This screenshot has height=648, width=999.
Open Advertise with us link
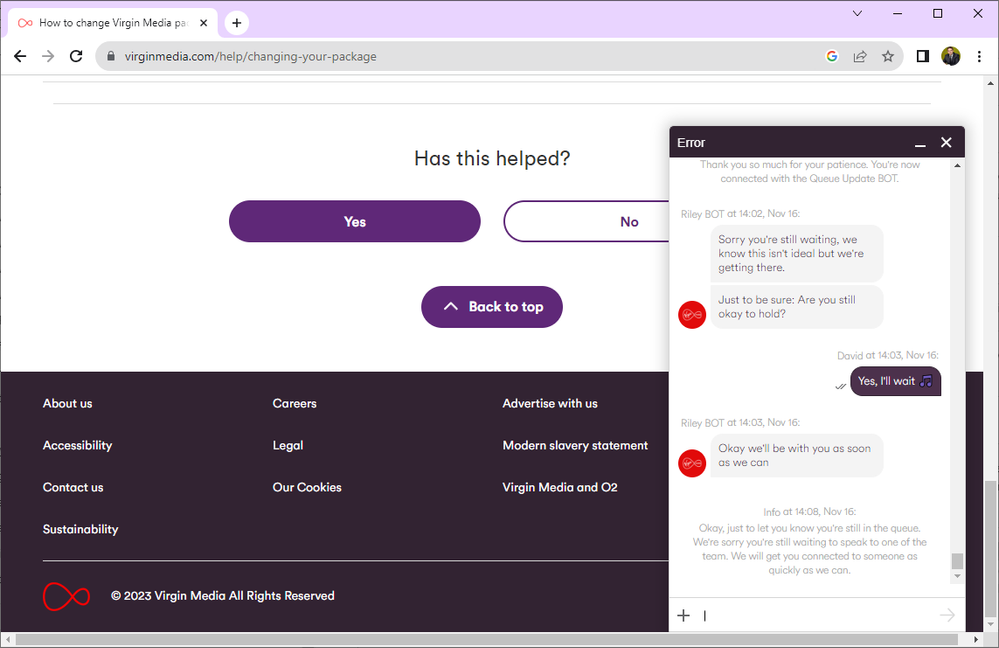point(550,403)
